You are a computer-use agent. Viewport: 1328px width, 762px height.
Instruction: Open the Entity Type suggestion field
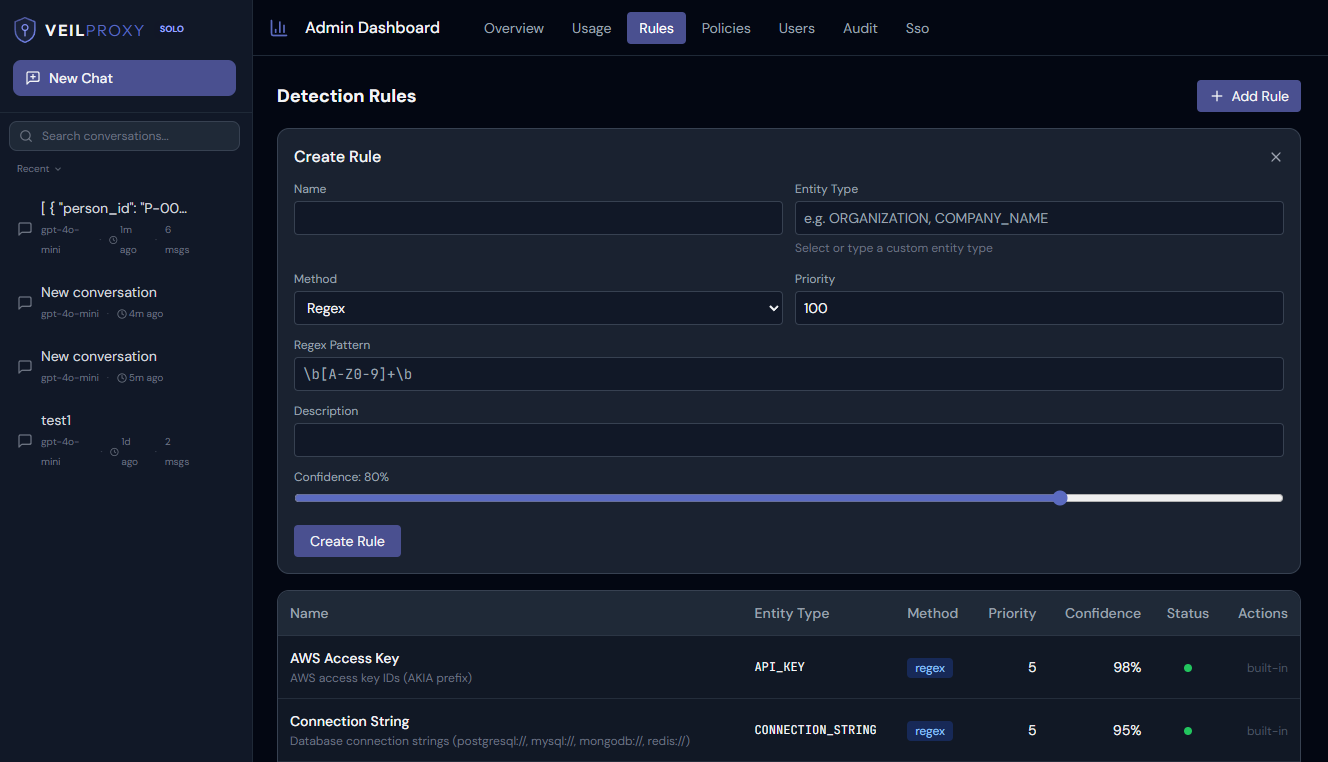pos(1038,218)
